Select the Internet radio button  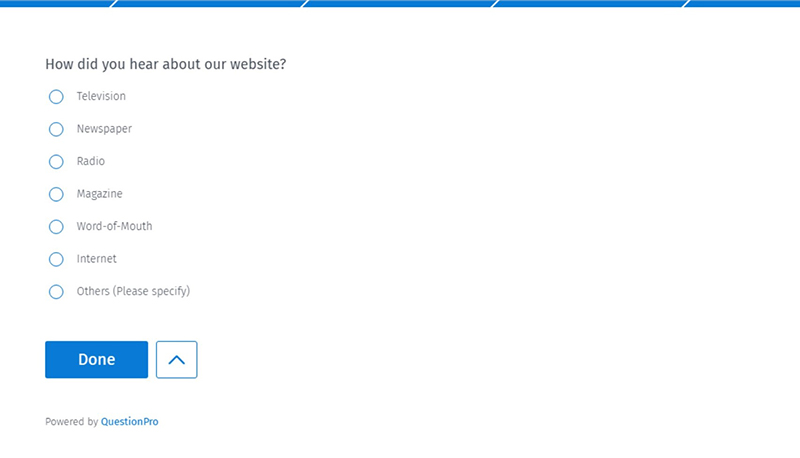(x=56, y=259)
